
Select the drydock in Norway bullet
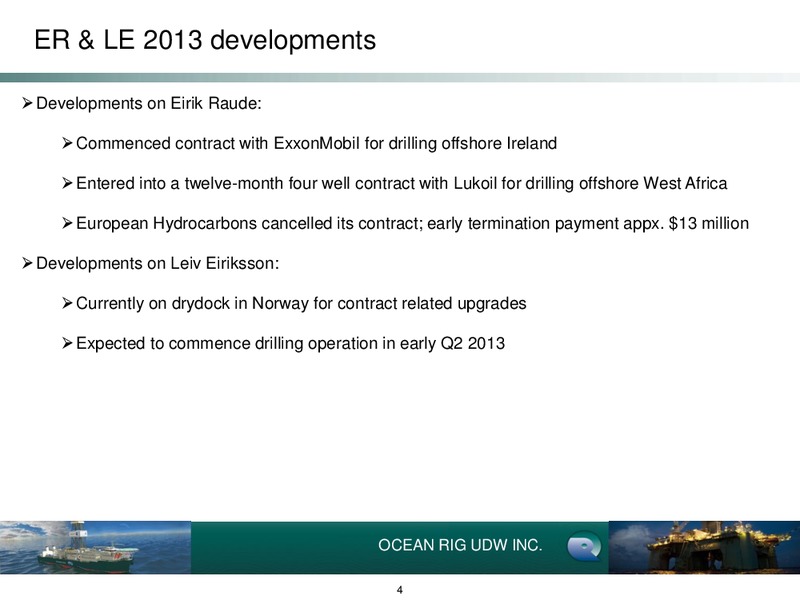tap(301, 304)
